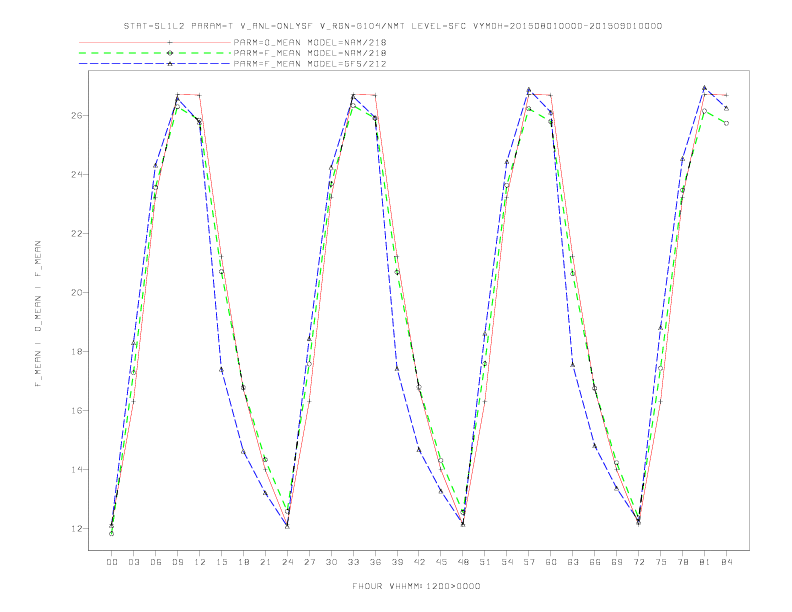Click the x-axis title FHOUR VHHMM:1200>0000
This screenshot has height=612, width=792.
coord(416,586)
